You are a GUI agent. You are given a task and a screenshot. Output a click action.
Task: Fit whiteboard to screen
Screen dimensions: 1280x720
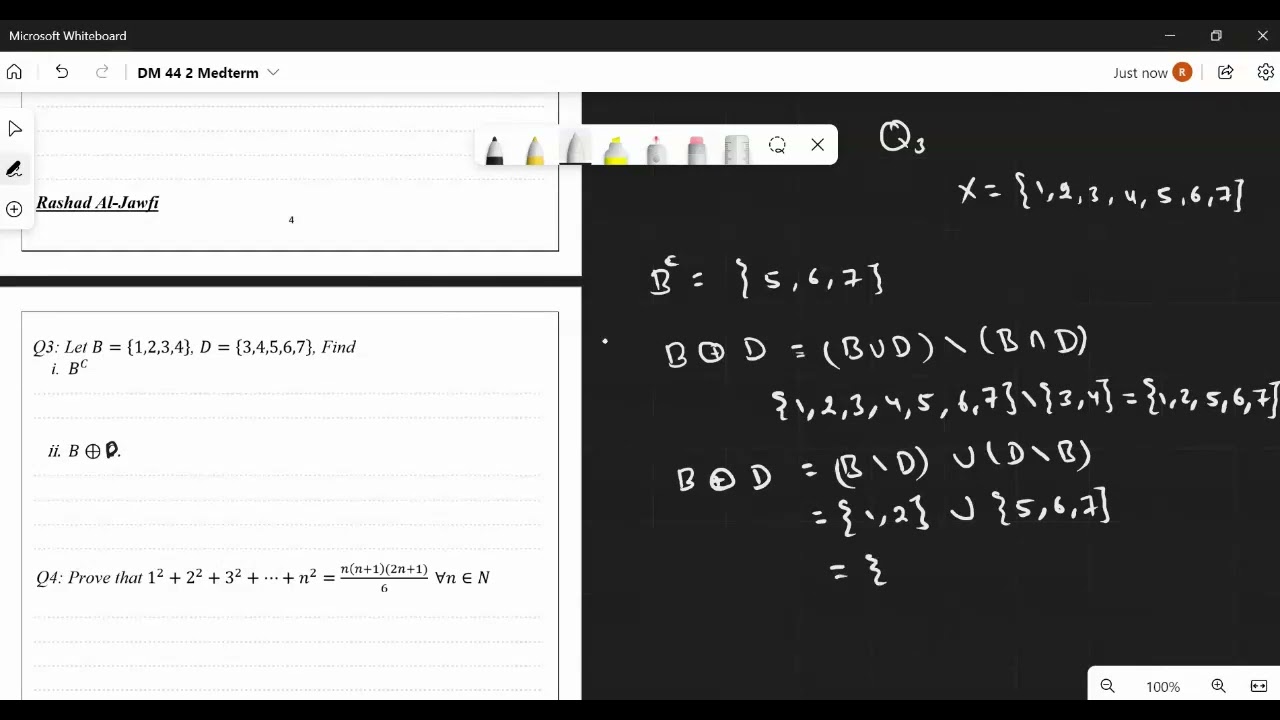click(1259, 686)
